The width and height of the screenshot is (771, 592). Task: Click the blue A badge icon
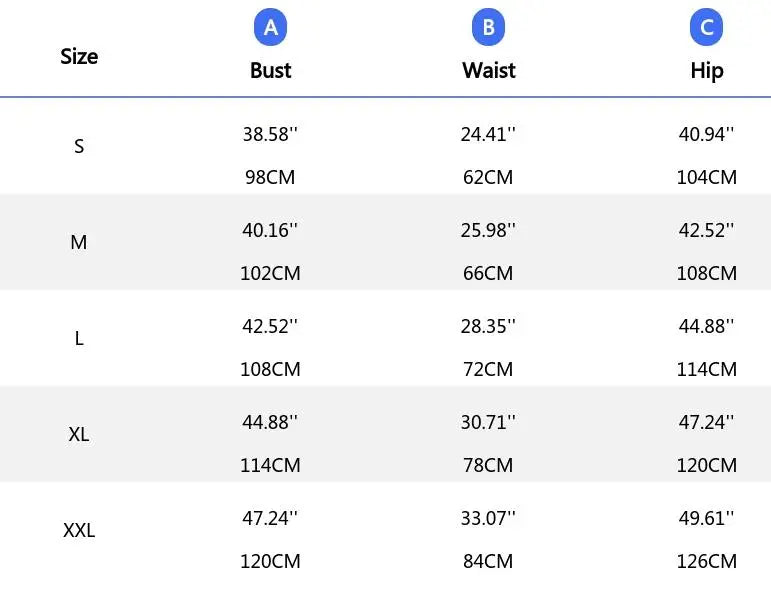(x=270, y=28)
